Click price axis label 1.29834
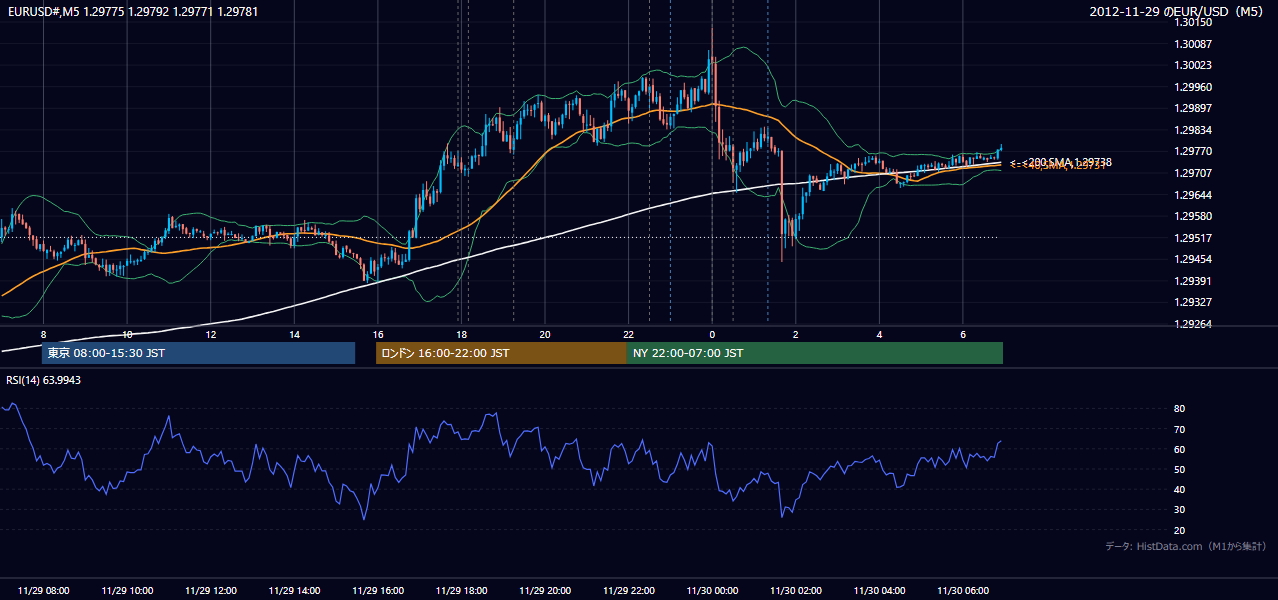Viewport: 1278px width, 600px height. (1193, 130)
